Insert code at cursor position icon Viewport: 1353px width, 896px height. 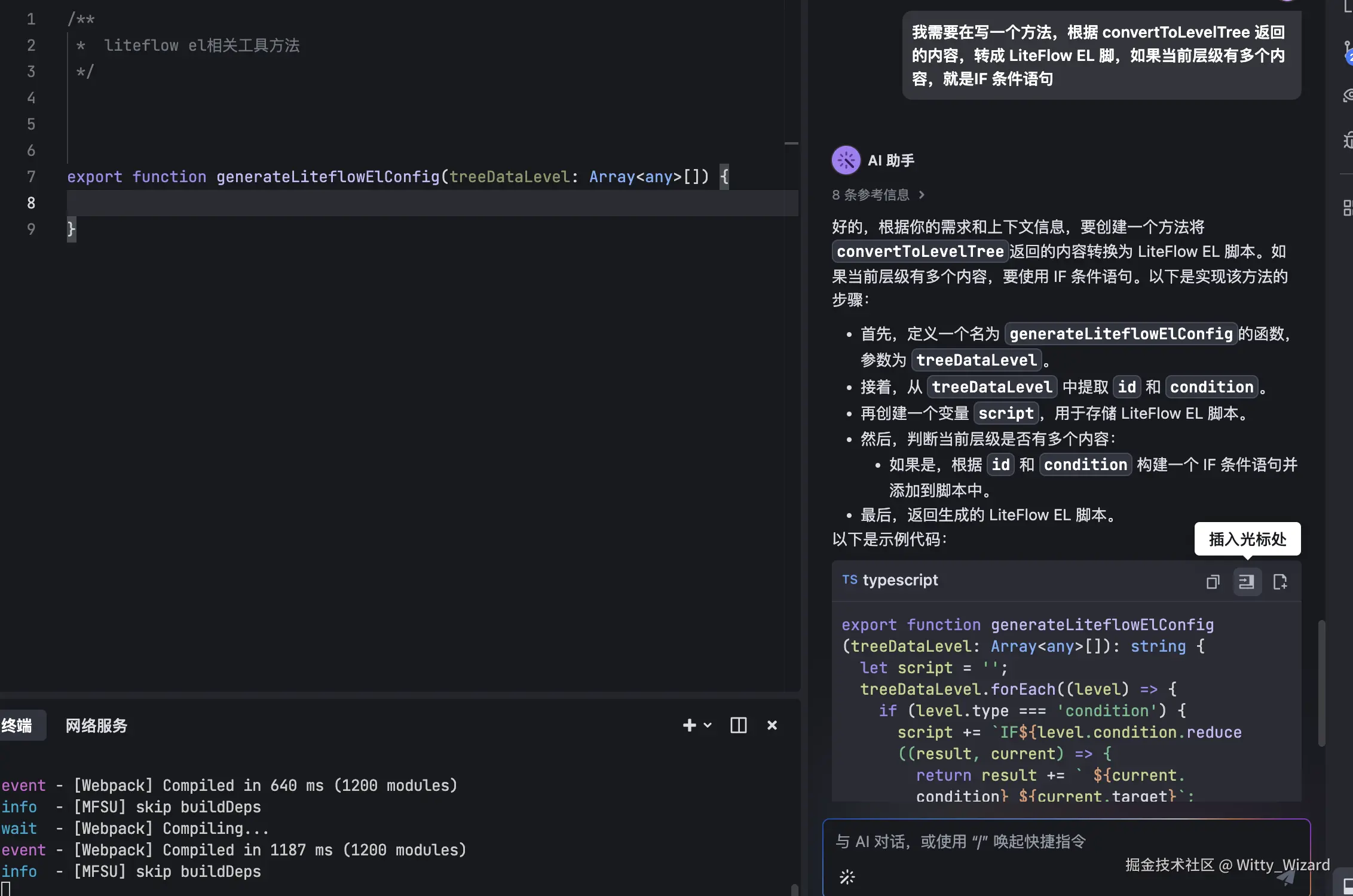(1247, 582)
